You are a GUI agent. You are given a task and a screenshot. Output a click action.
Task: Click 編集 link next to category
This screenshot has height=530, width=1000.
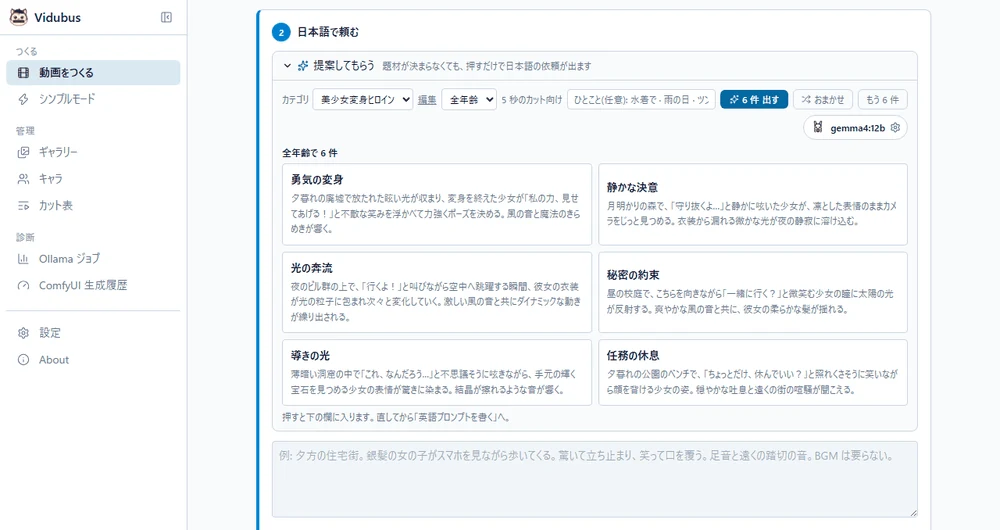pyautogui.click(x=427, y=99)
